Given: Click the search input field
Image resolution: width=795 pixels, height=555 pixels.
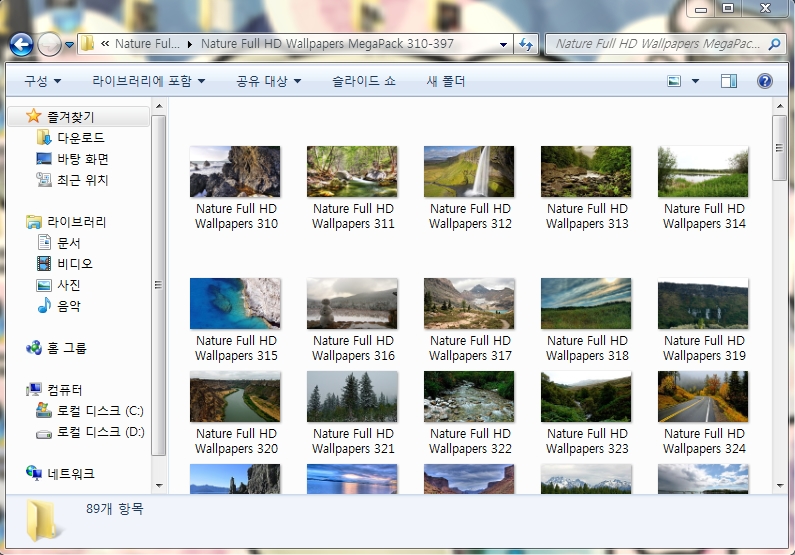Looking at the screenshot, I should click(655, 44).
